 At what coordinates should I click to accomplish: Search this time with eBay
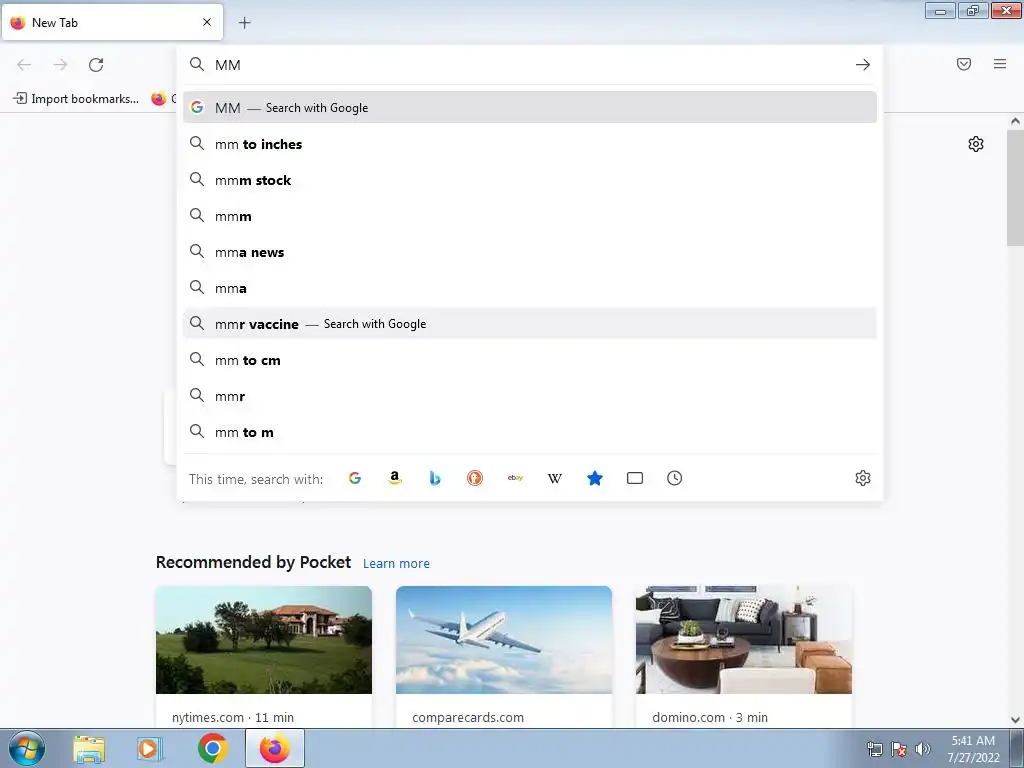515,478
